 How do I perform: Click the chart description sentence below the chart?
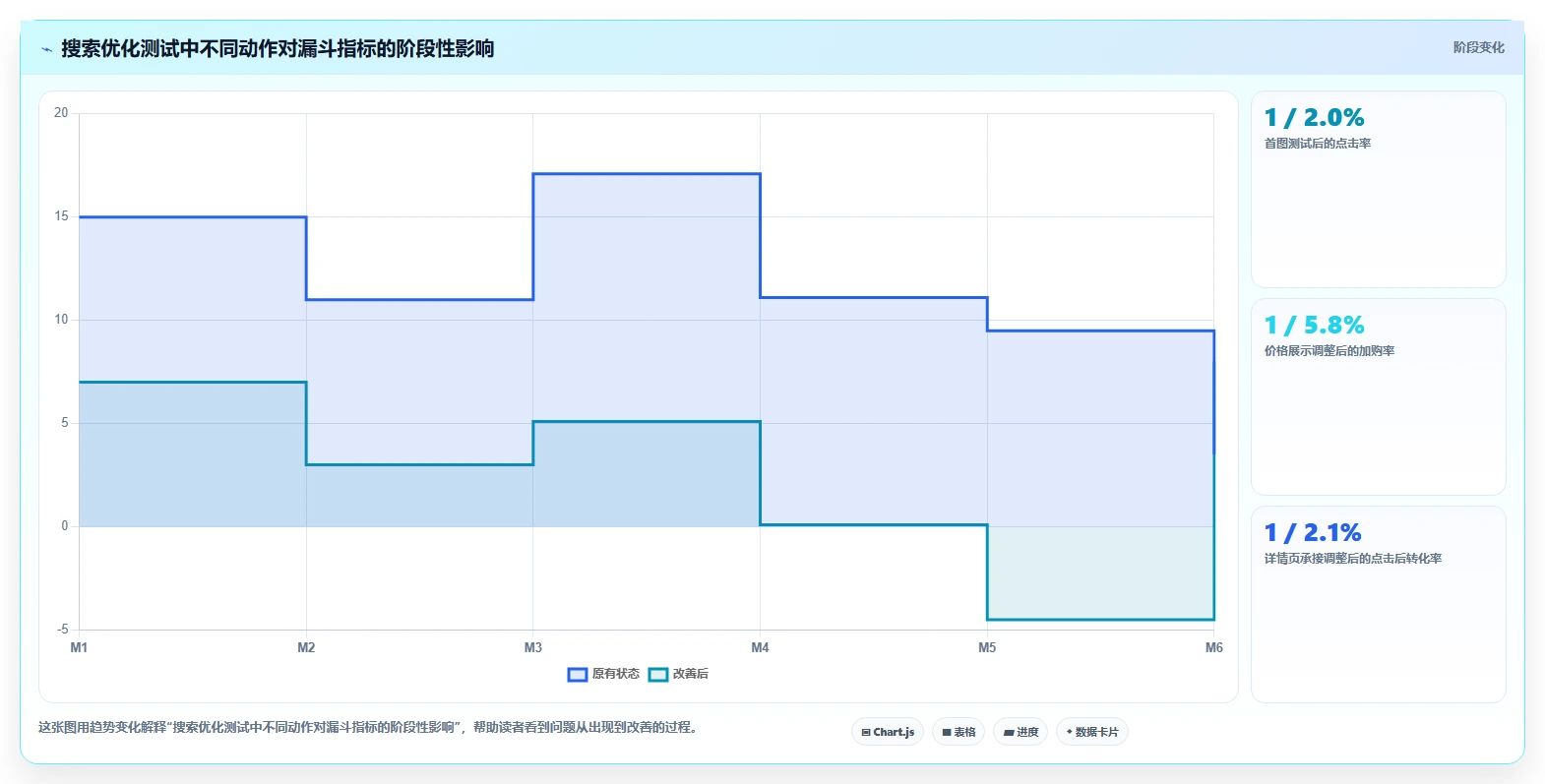(368, 728)
